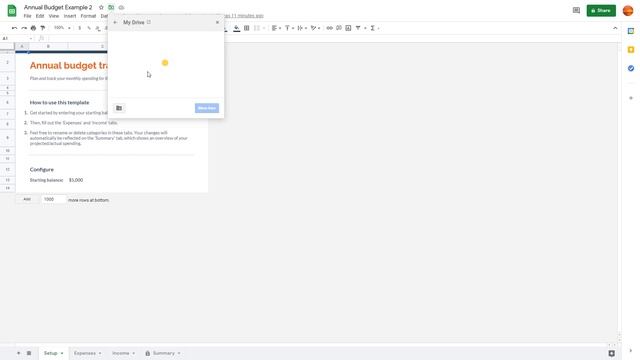The height and width of the screenshot is (360, 640).
Task: Collapse the toolbar with the up chevron
Action: coord(615,28)
